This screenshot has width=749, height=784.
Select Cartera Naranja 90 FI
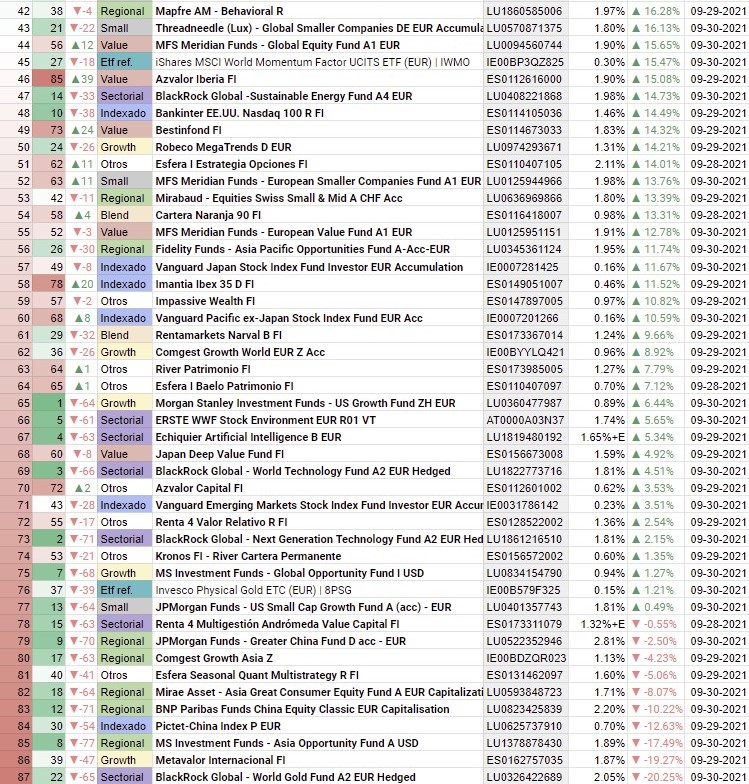(x=318, y=215)
